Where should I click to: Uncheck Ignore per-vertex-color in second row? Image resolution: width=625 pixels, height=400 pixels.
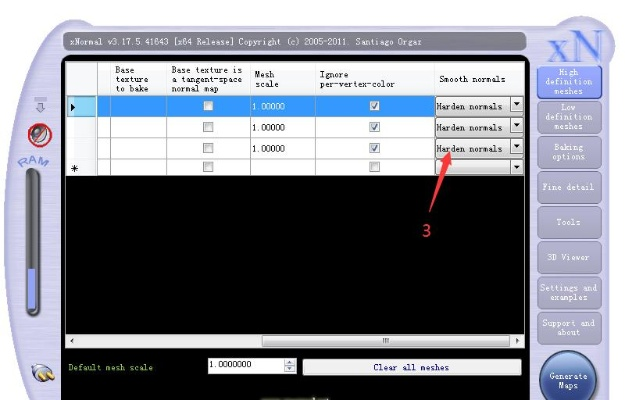[x=374, y=127]
